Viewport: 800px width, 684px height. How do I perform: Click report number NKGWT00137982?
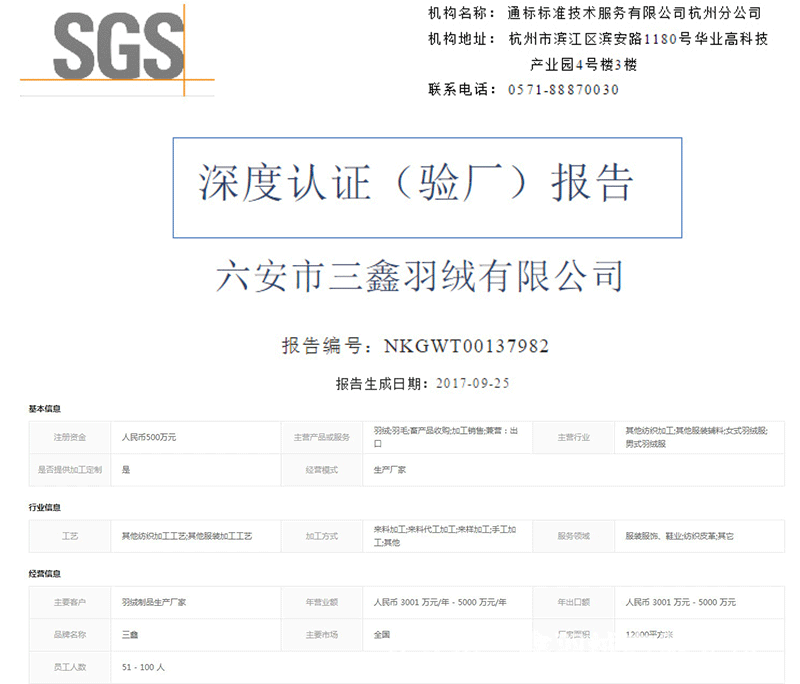(x=466, y=346)
